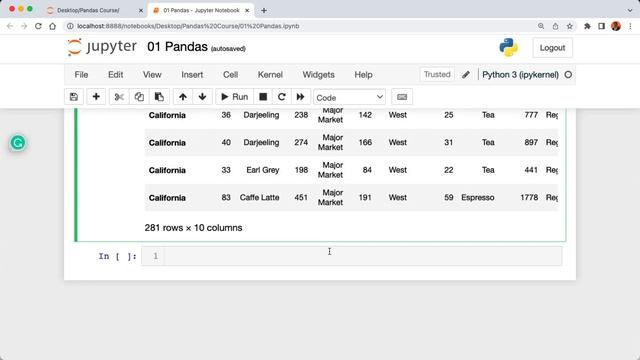The image size is (640, 360).
Task: Click the 281 rows × 10 columns text
Action: 193,228
